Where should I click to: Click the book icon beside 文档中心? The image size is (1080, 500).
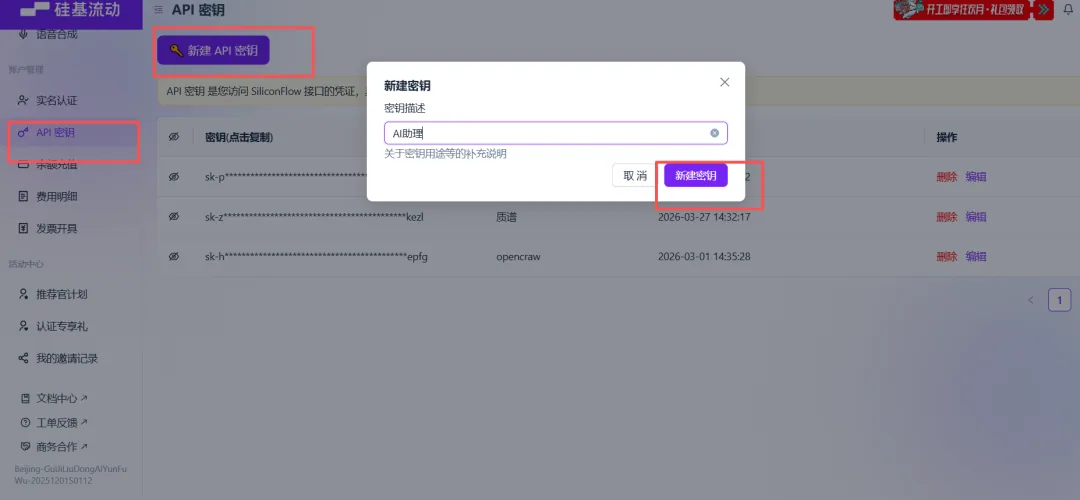coord(25,398)
